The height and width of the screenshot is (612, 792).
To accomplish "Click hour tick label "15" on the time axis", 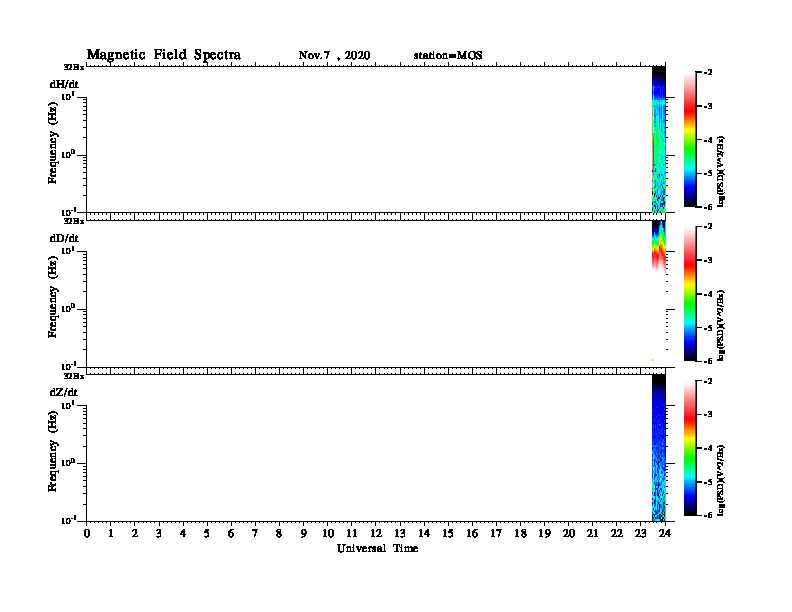I will tap(448, 534).
